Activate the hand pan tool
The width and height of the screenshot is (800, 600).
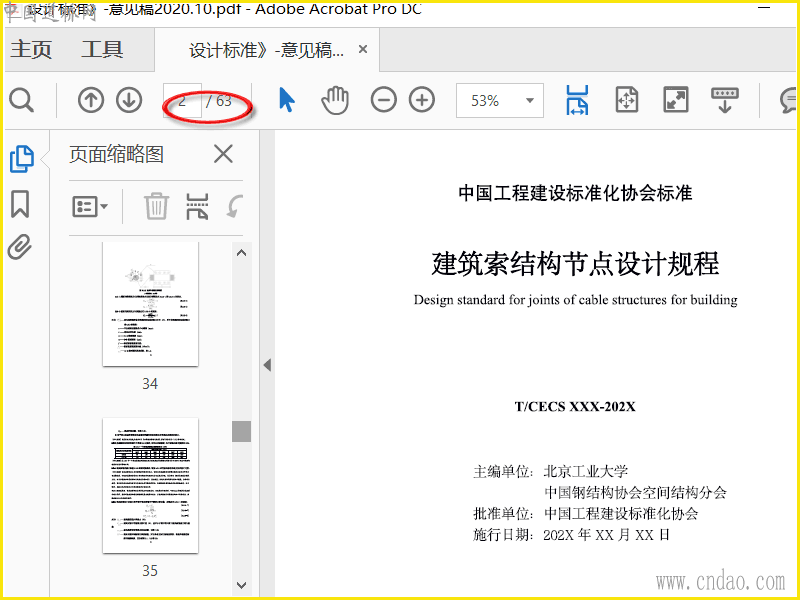[x=335, y=100]
